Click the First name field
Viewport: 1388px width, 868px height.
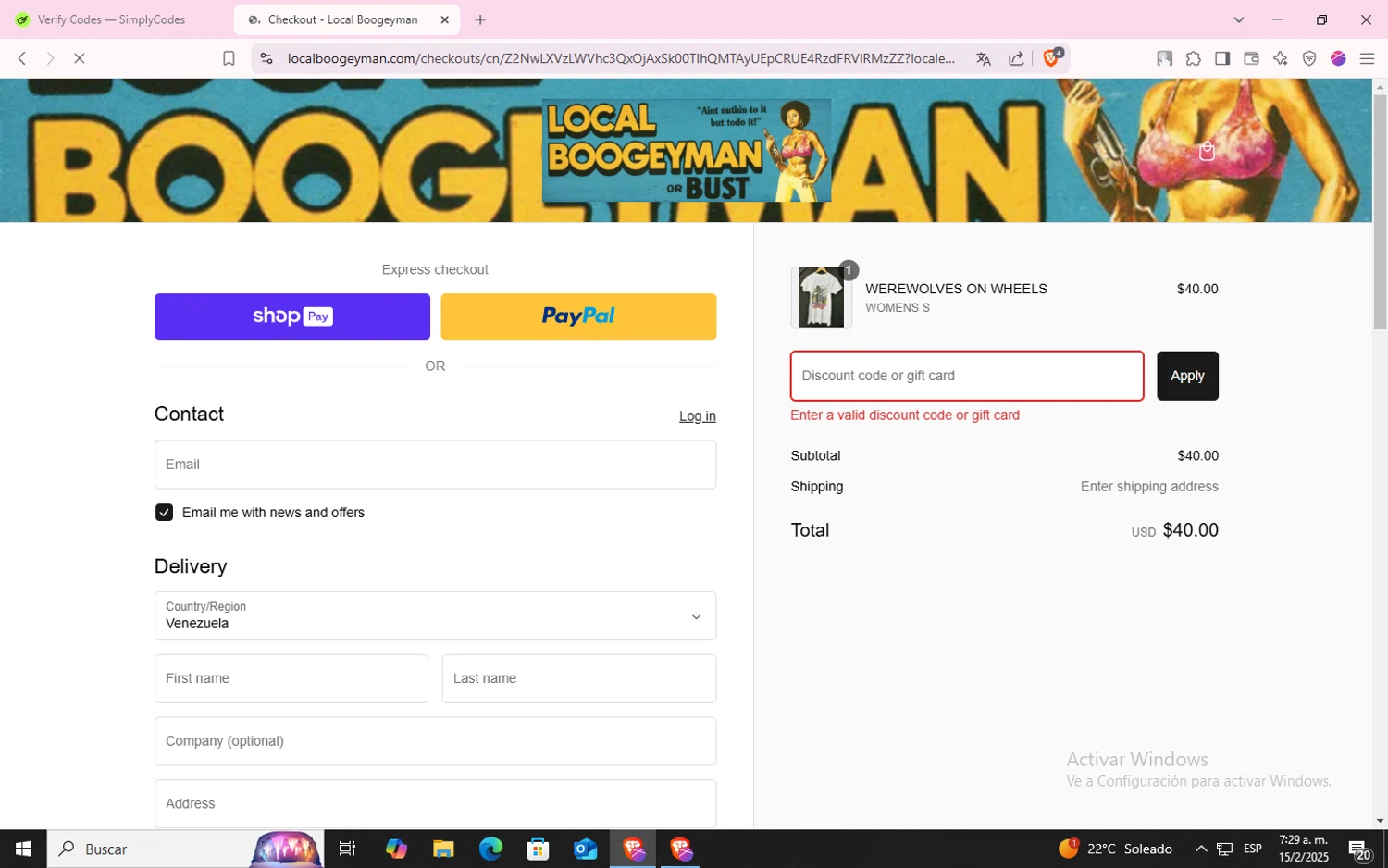click(291, 678)
